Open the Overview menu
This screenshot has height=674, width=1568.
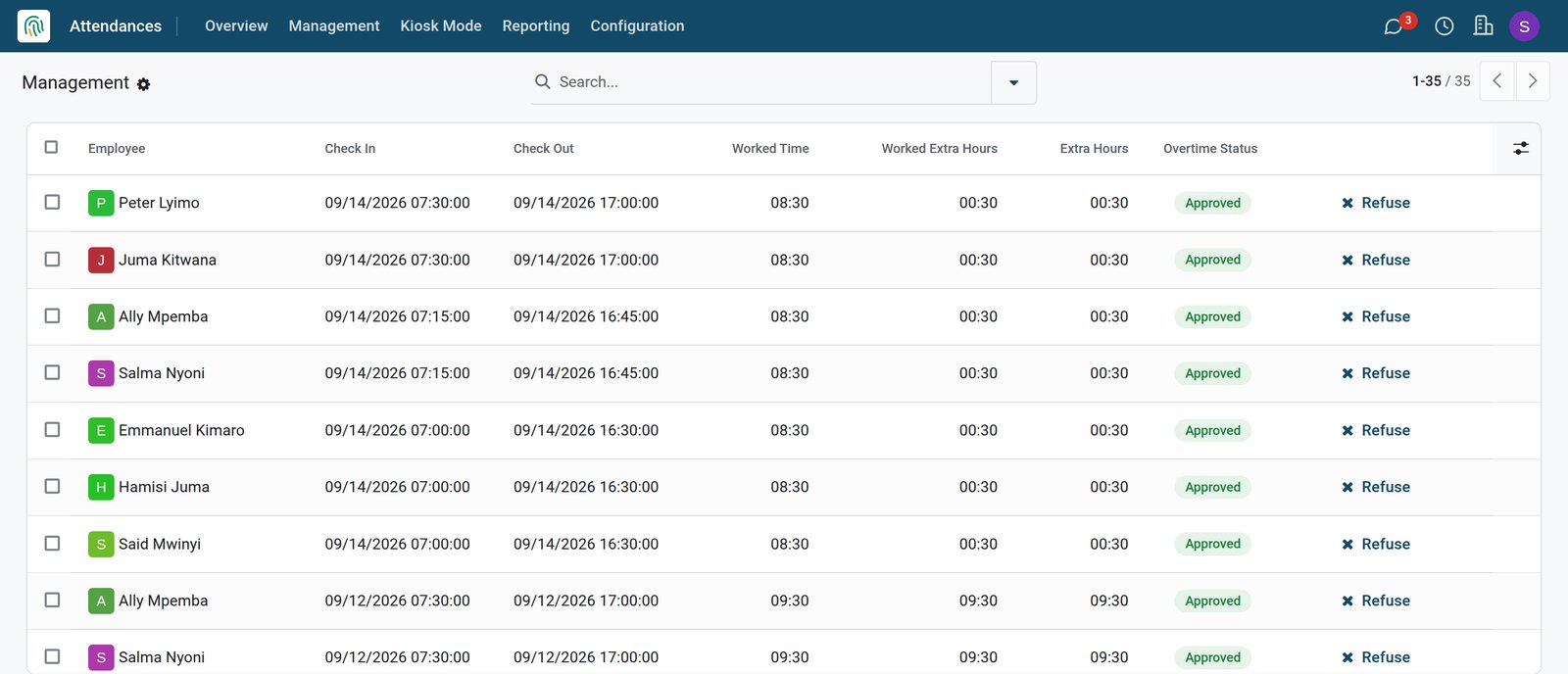(x=236, y=26)
